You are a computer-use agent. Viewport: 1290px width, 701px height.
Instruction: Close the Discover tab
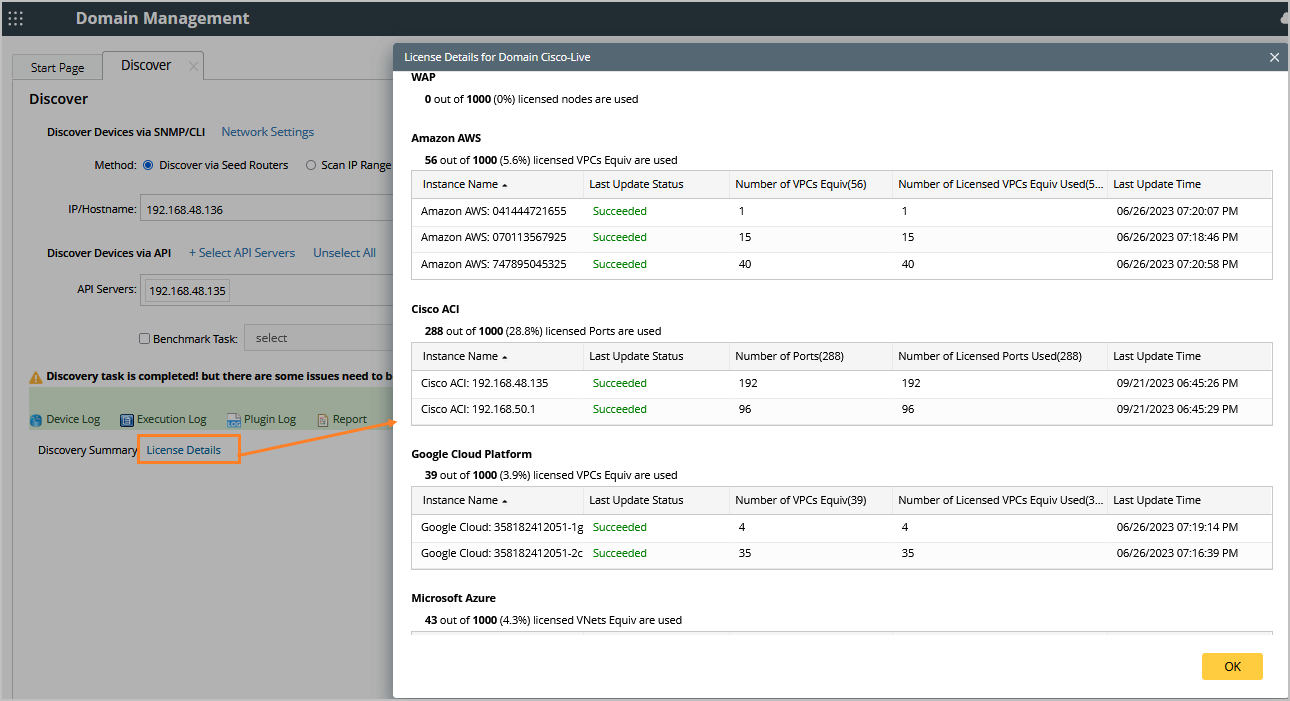coord(193,67)
